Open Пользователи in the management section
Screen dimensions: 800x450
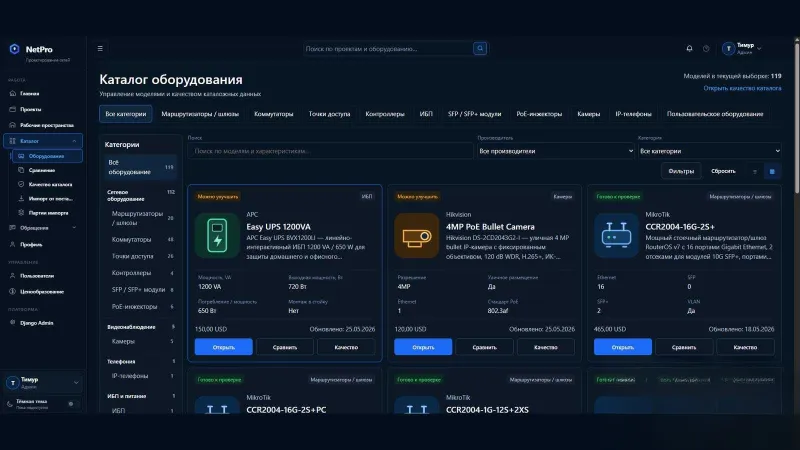coord(43,276)
